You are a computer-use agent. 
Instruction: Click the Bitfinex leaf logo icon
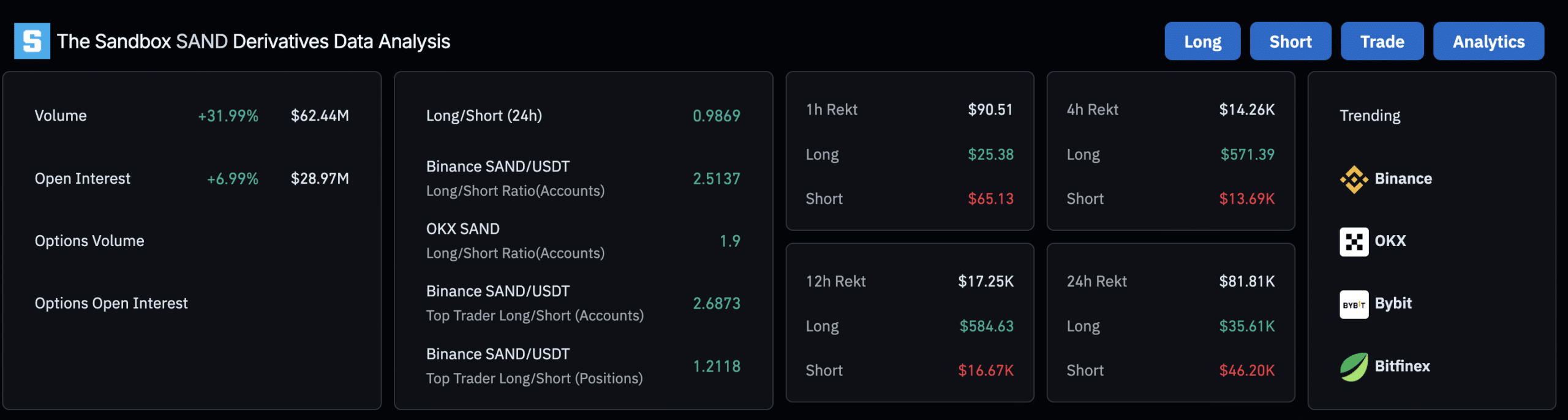pyautogui.click(x=1354, y=367)
